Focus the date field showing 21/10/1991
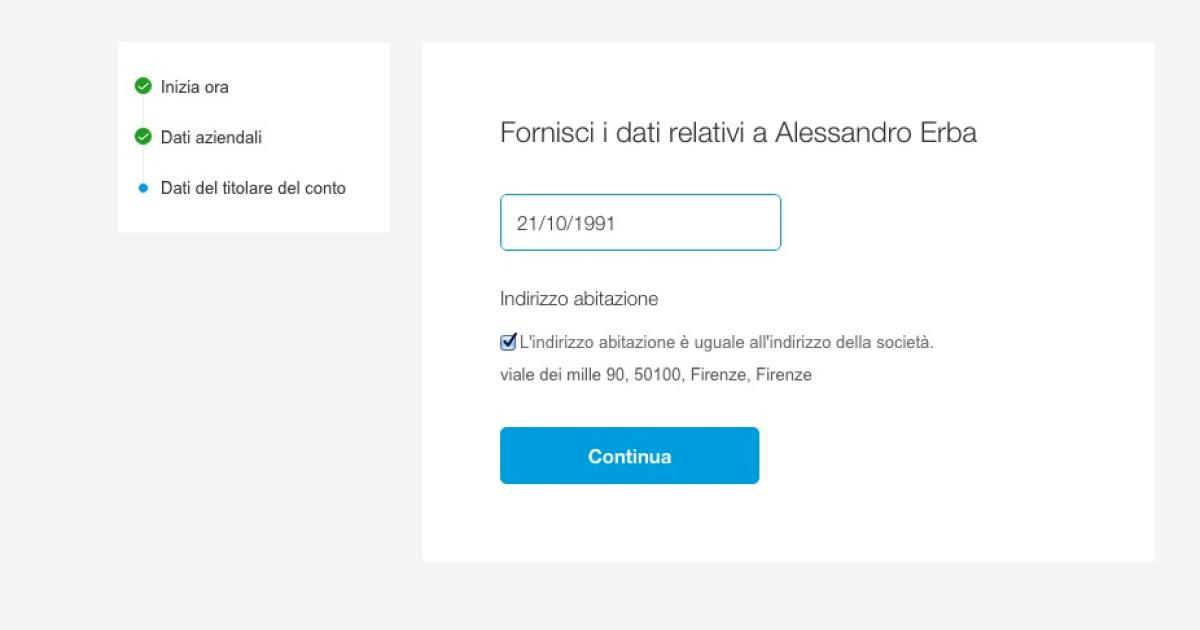This screenshot has width=1200, height=630. coord(640,222)
